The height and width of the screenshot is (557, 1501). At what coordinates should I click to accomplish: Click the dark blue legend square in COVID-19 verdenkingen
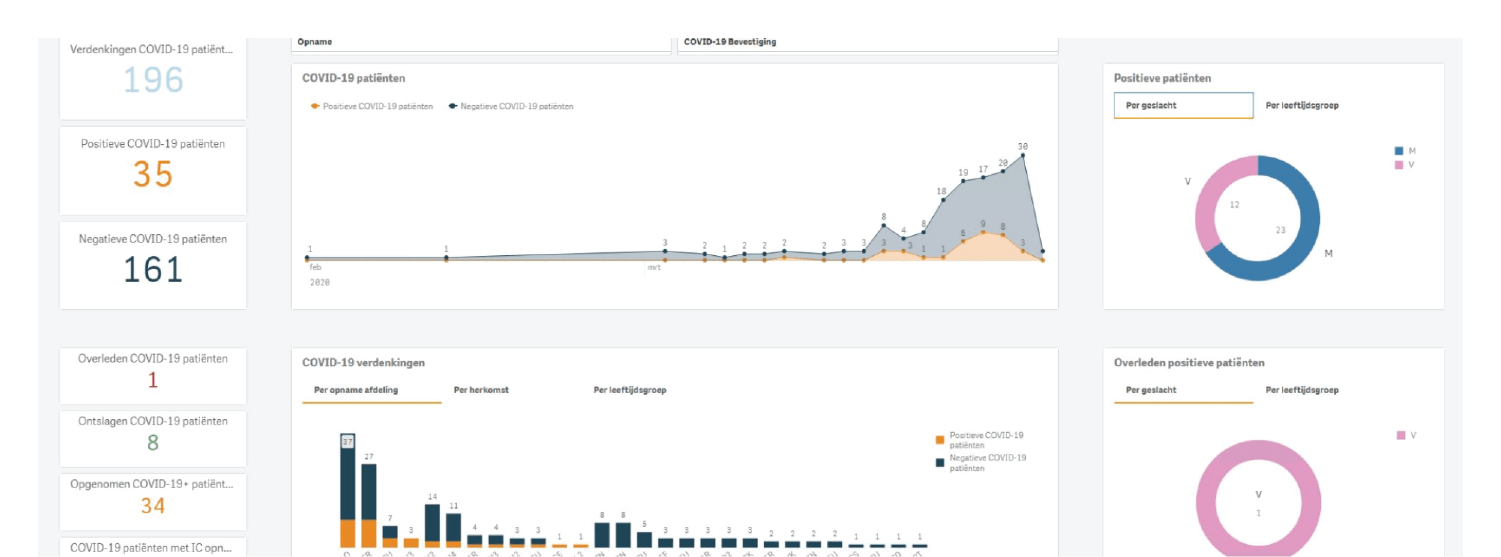(939, 462)
